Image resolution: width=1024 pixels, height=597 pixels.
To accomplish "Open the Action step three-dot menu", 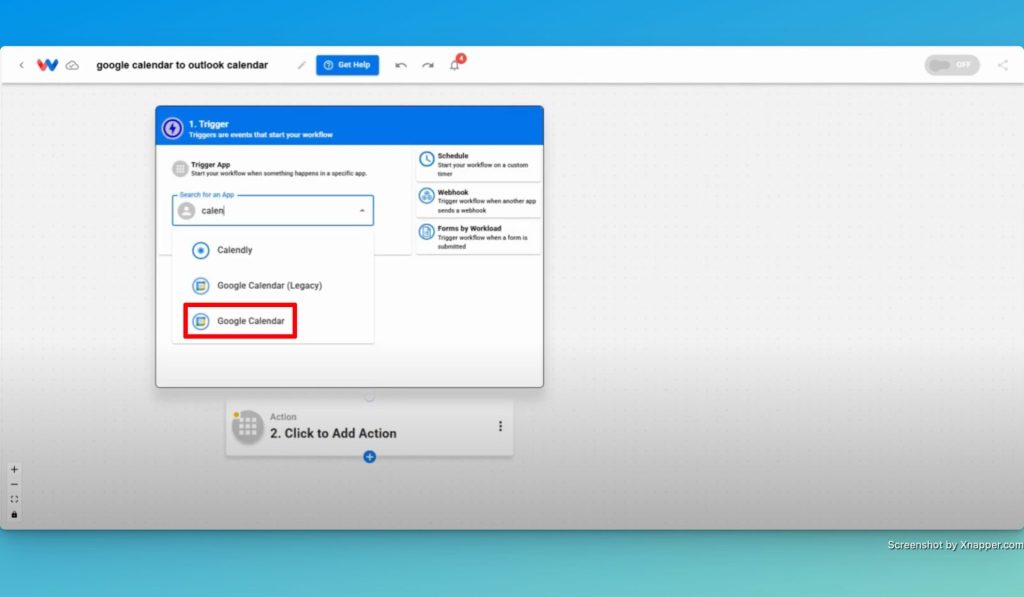I will 500,427.
